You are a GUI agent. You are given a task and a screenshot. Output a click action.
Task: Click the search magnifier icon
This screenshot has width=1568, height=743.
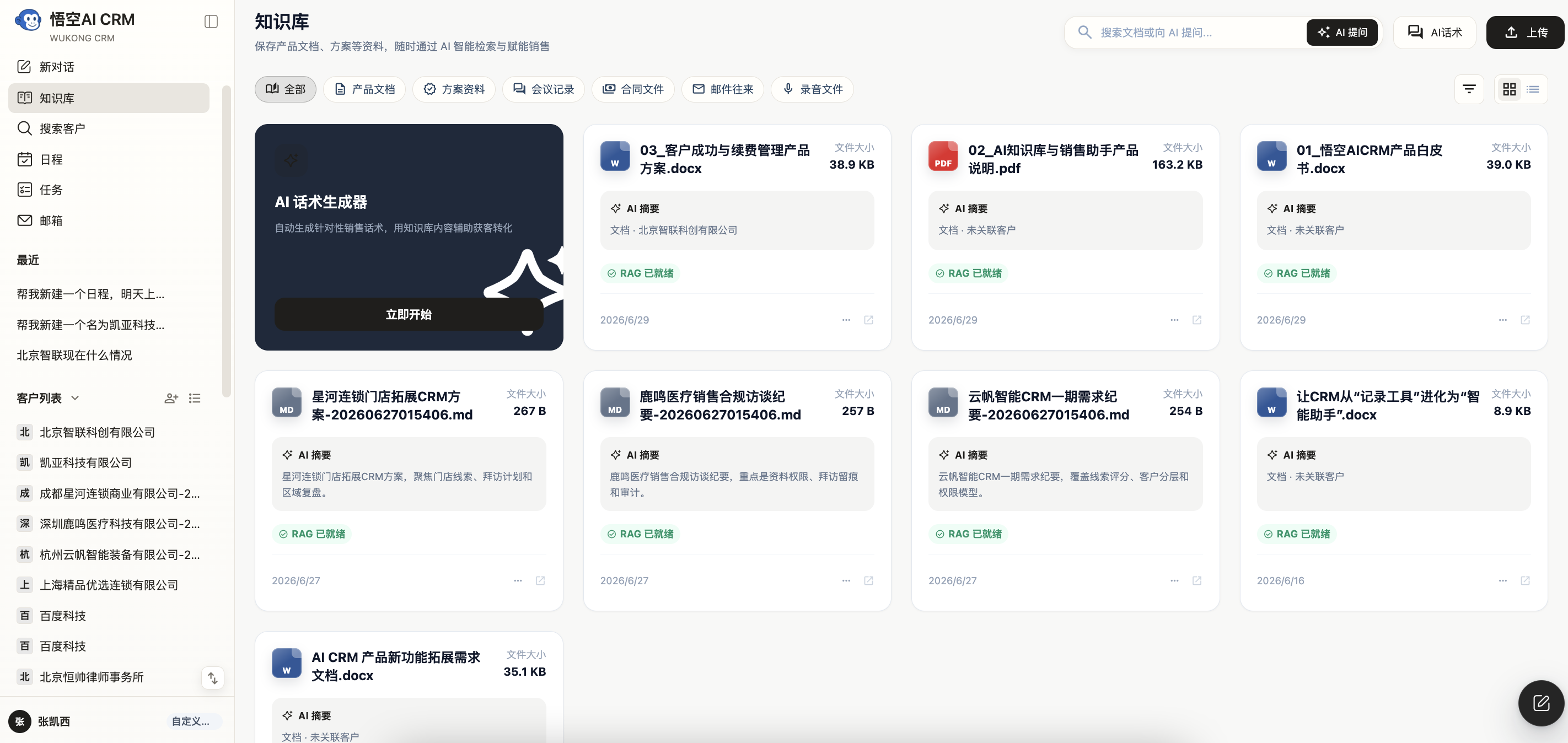coord(1084,33)
